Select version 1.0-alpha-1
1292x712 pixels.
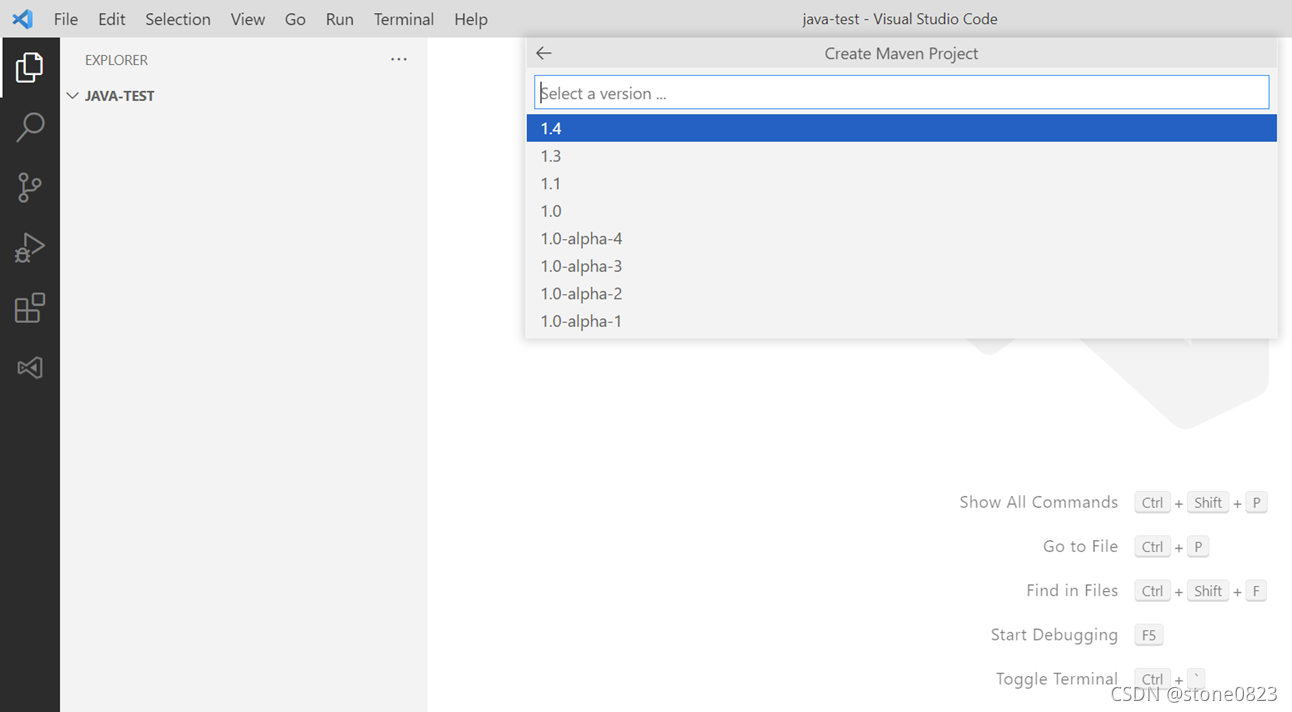pos(901,321)
